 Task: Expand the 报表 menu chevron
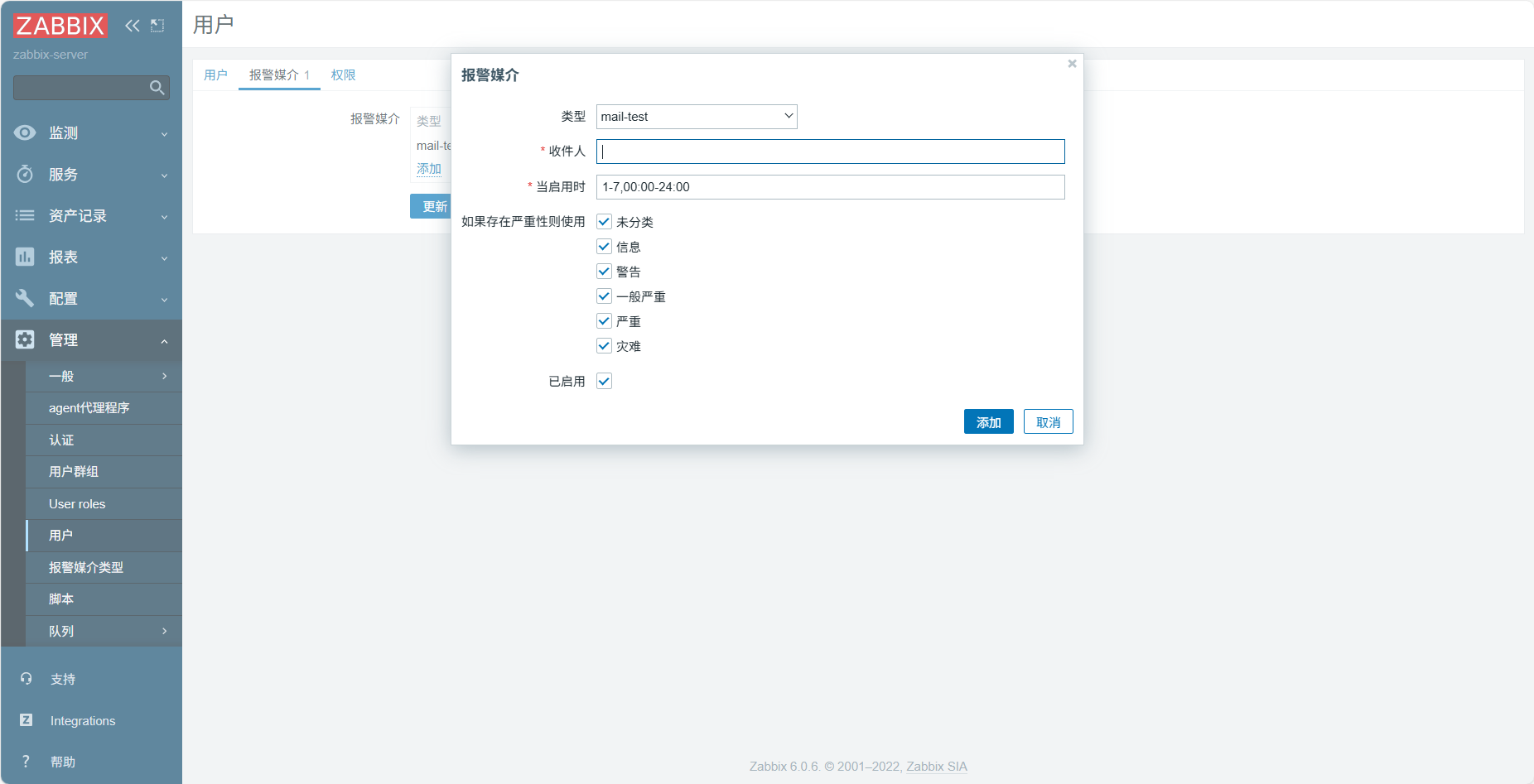(x=164, y=258)
